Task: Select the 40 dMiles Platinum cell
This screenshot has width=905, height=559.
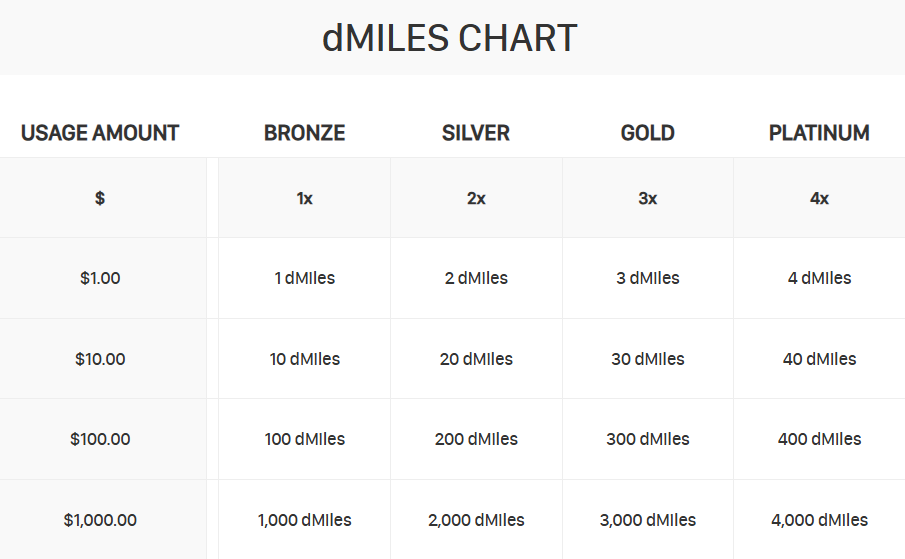Action: pos(819,359)
